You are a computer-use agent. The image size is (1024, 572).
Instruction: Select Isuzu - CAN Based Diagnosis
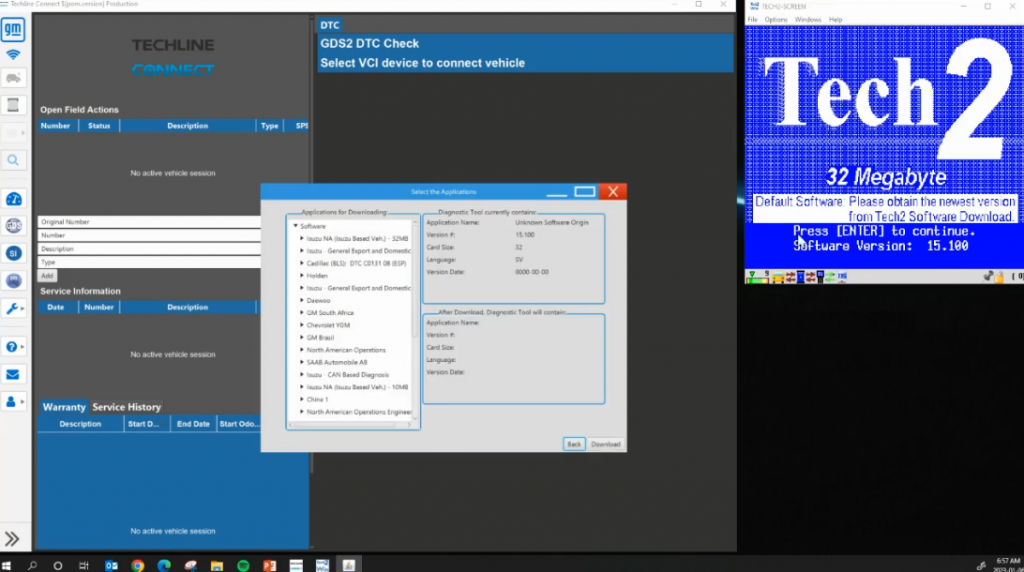pyautogui.click(x=347, y=375)
